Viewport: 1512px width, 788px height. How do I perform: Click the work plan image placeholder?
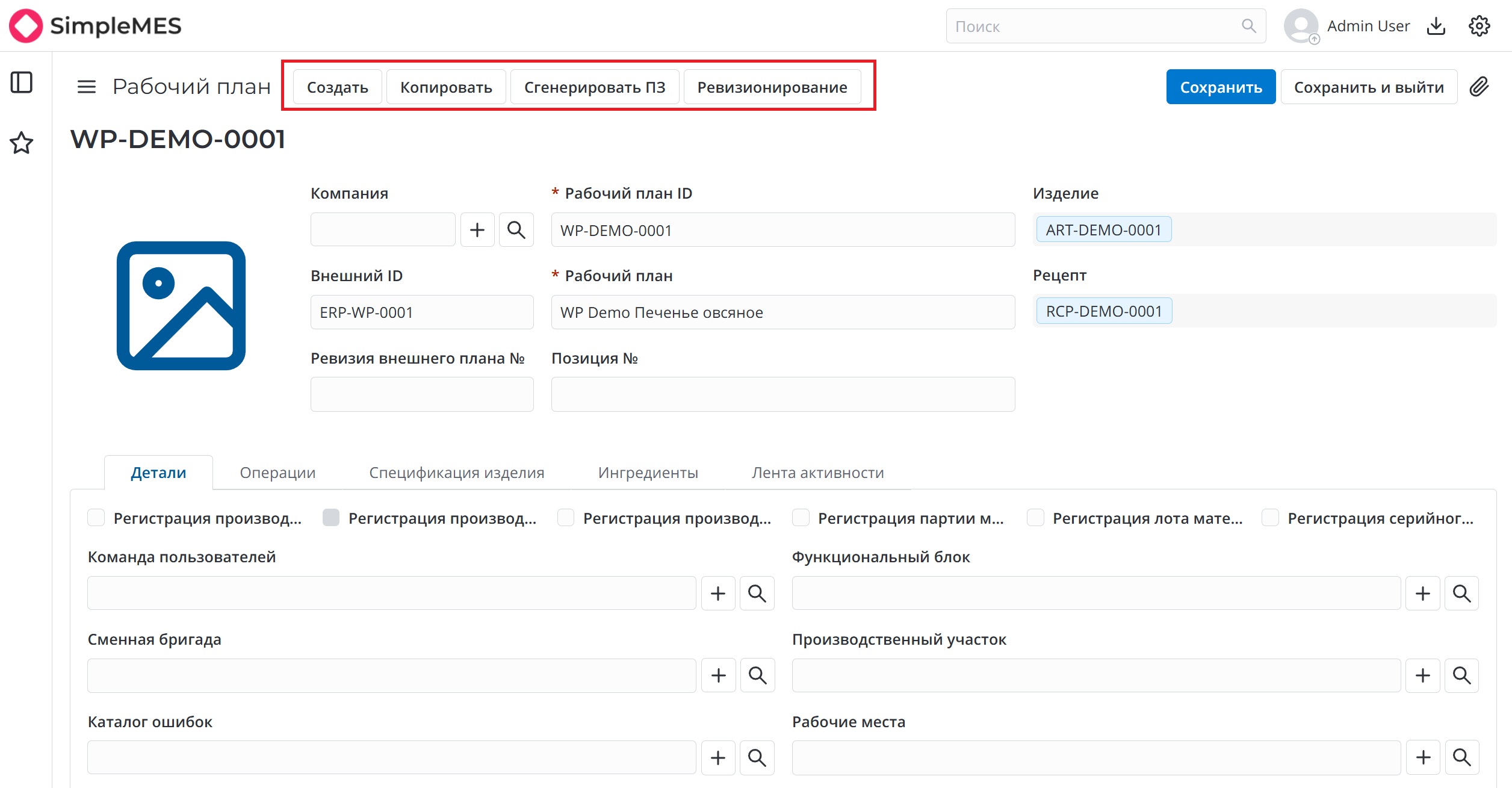pyautogui.click(x=181, y=306)
